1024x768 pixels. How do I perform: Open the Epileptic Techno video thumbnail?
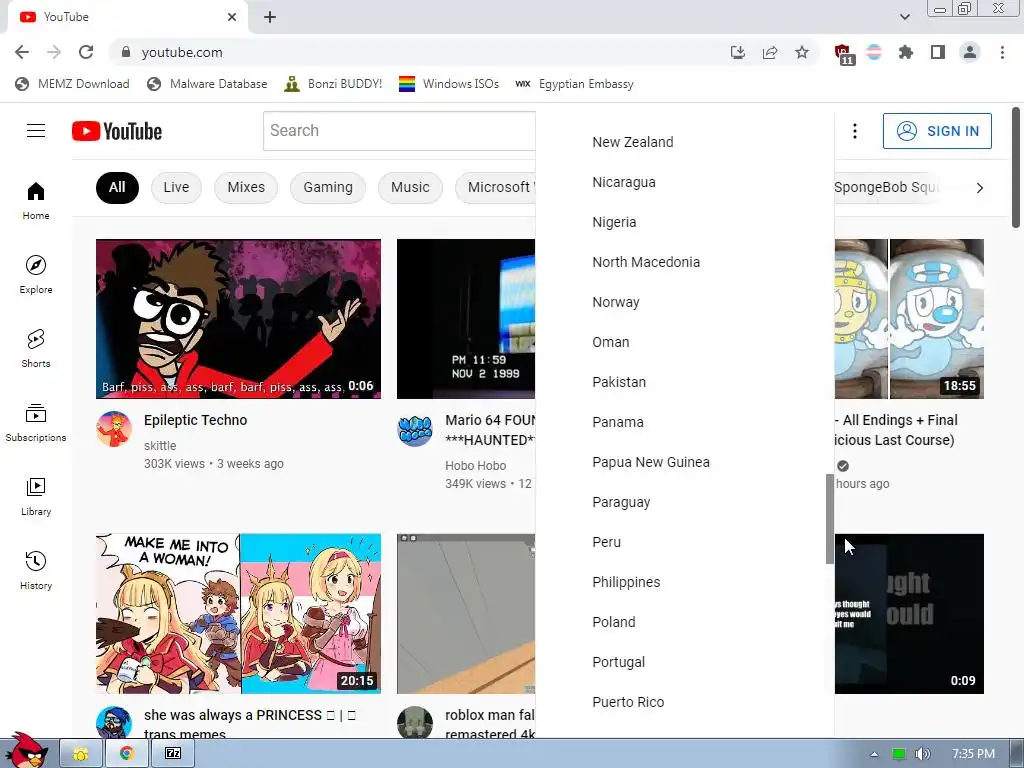pyautogui.click(x=238, y=319)
